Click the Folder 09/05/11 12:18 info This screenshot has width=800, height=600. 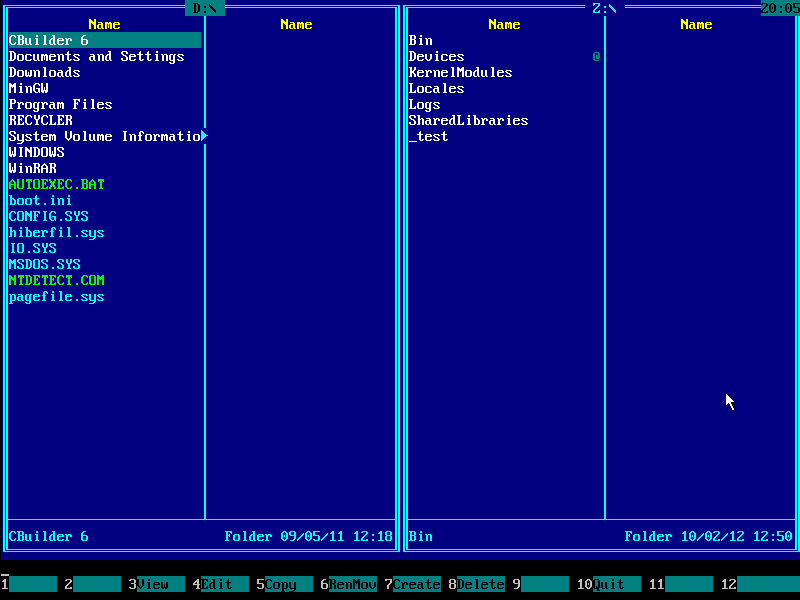[308, 536]
